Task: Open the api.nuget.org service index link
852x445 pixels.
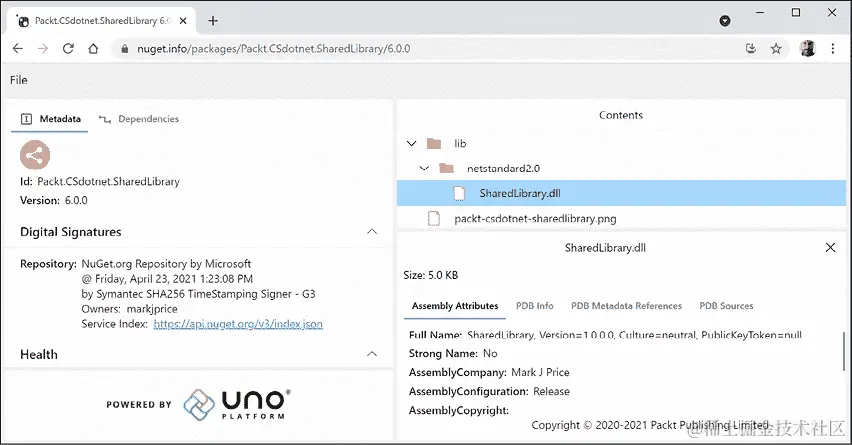Action: (x=238, y=324)
